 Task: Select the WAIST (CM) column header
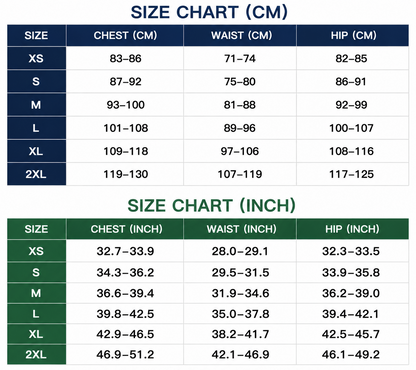pos(240,35)
